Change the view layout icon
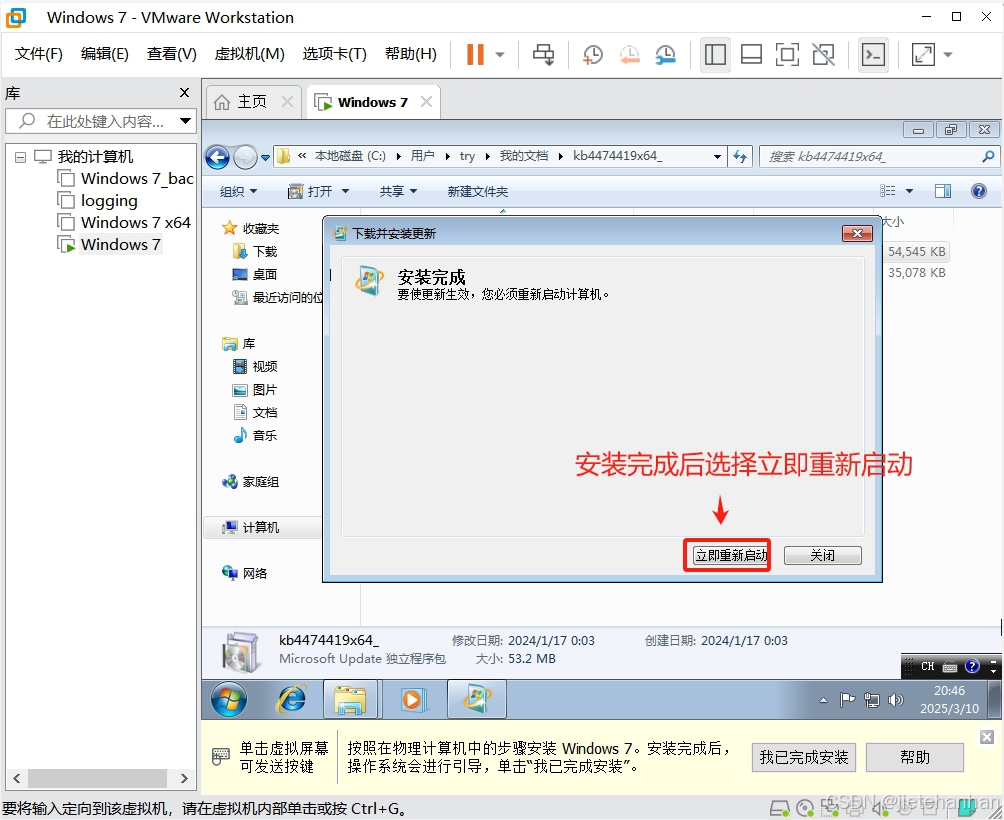The image size is (1004, 820). (x=887, y=191)
